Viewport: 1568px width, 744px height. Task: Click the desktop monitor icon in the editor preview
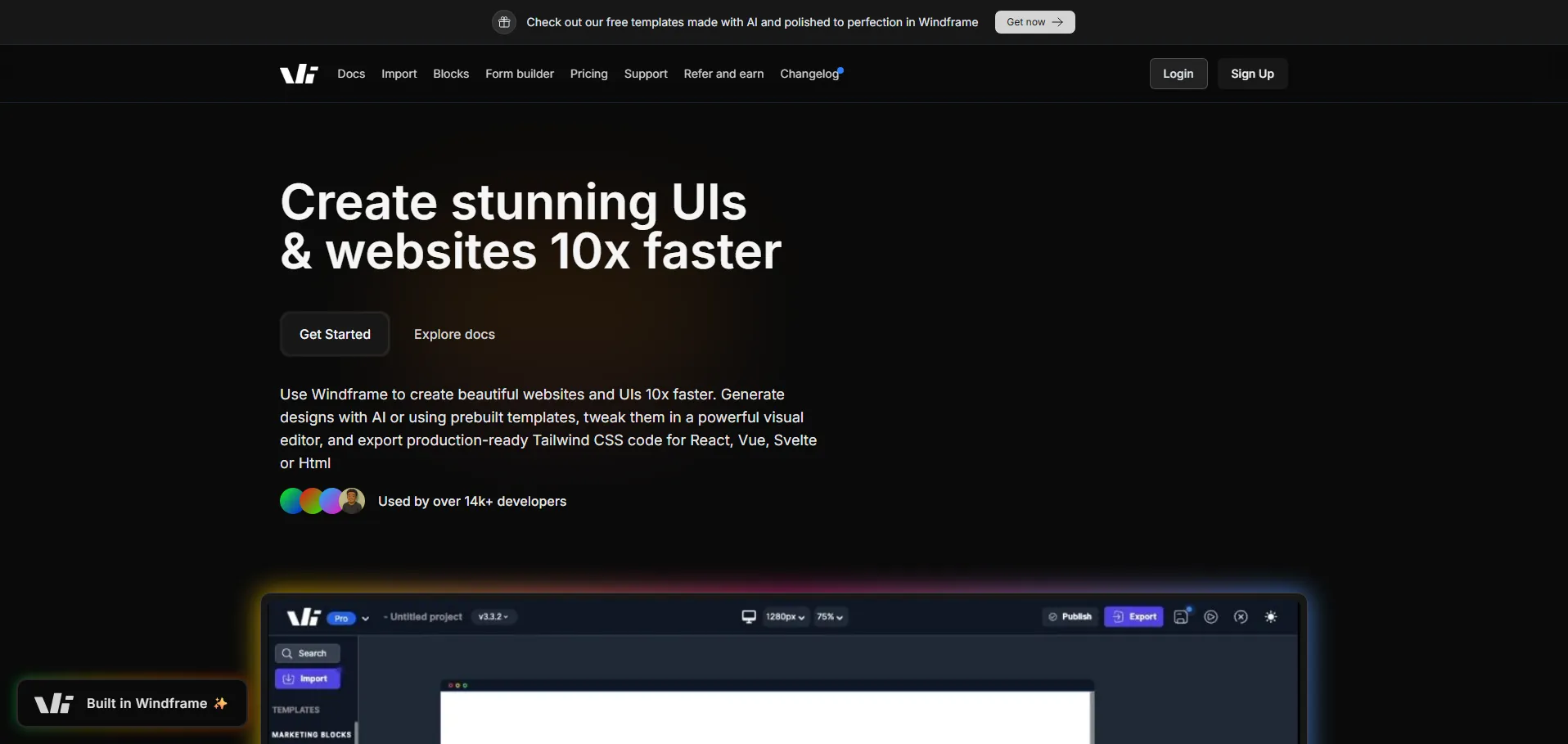click(x=748, y=616)
